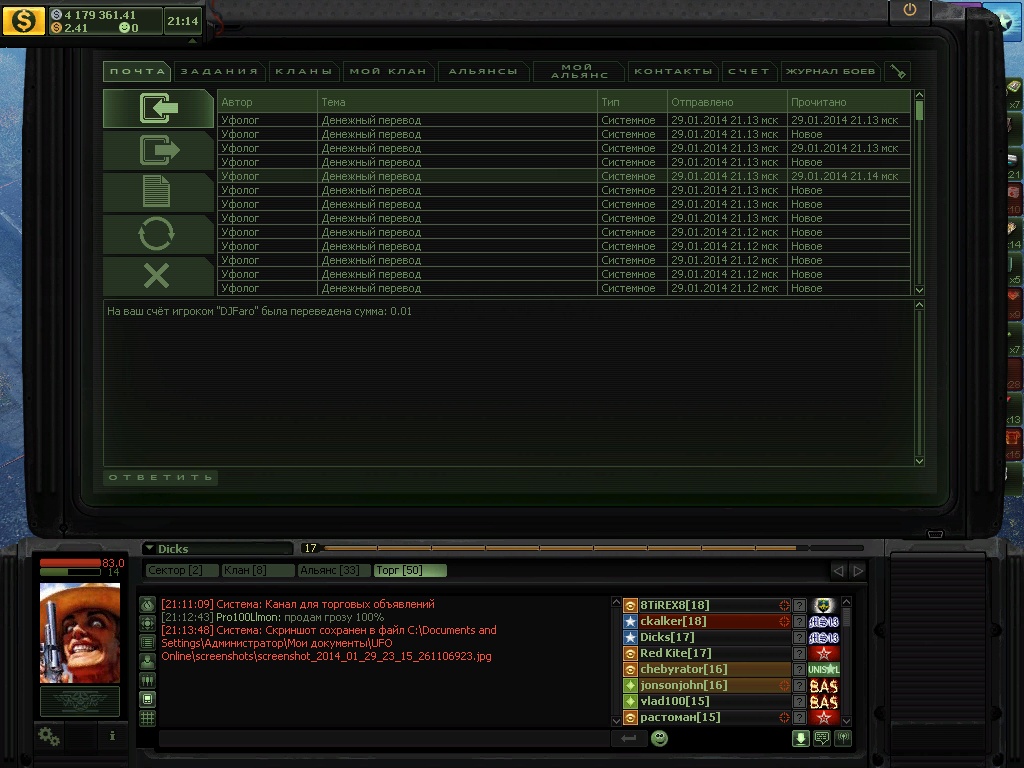
Task: Click the power button at the top
Action: 910,10
